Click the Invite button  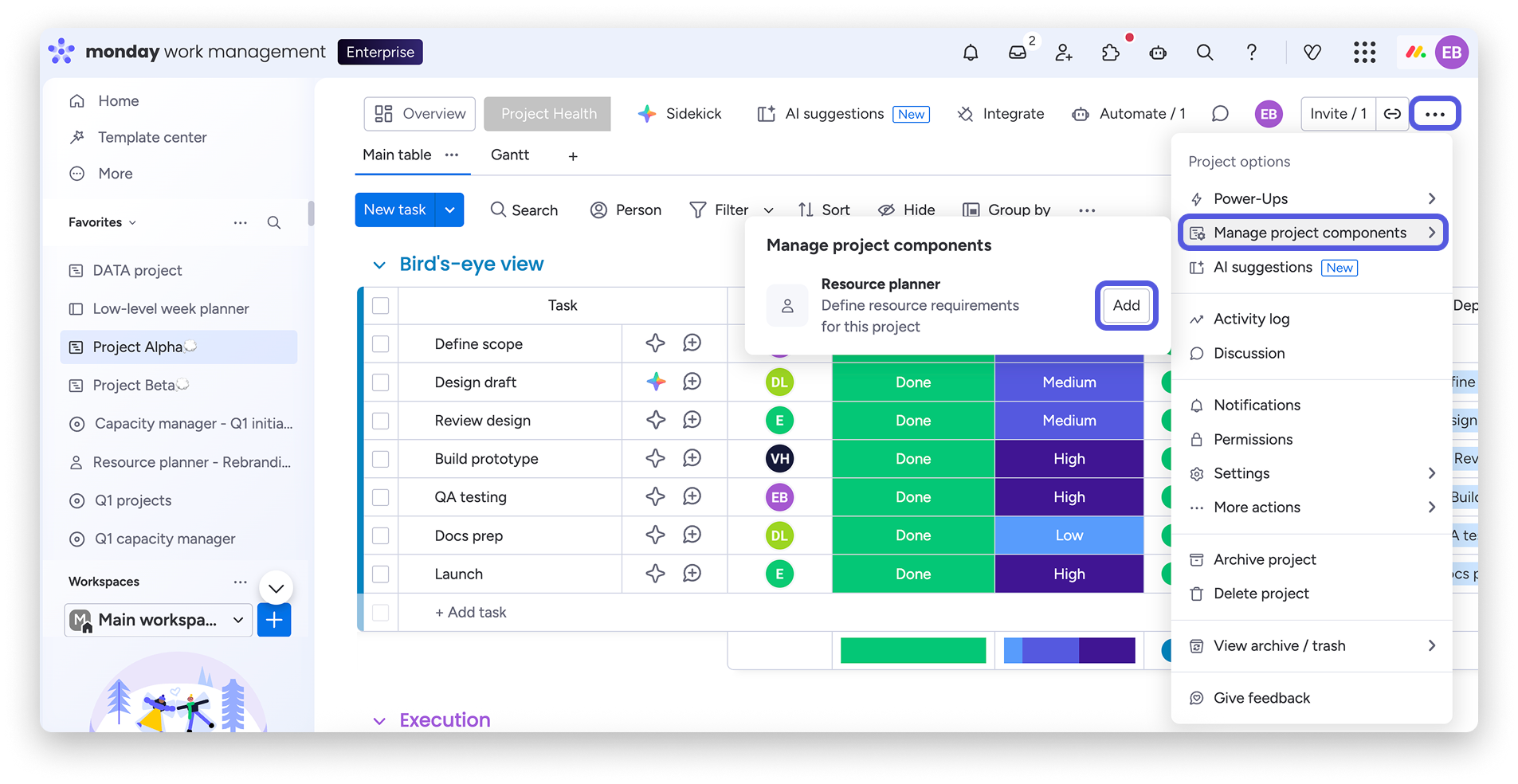(x=1337, y=113)
